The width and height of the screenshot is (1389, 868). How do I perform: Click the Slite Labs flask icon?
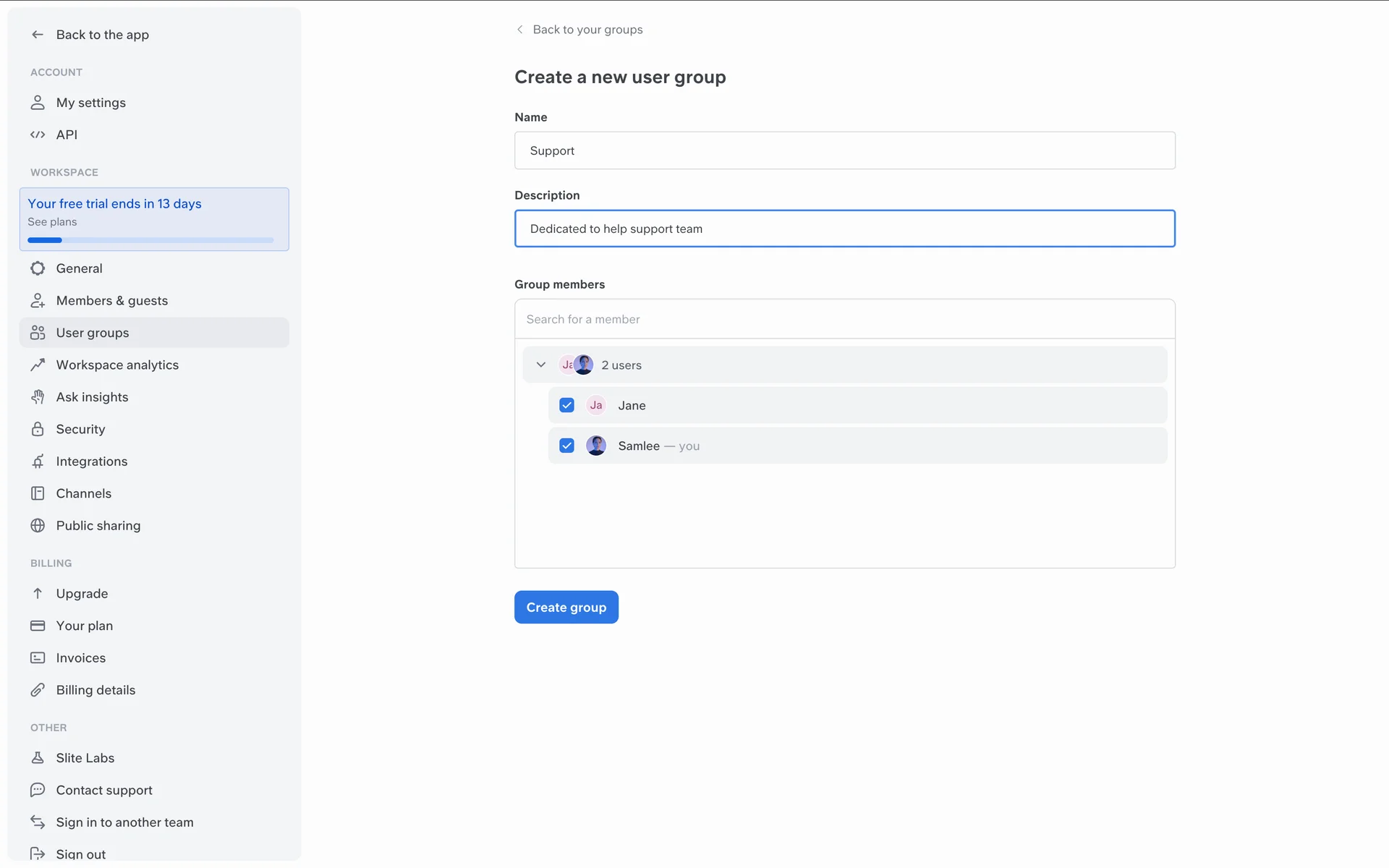pos(38,758)
